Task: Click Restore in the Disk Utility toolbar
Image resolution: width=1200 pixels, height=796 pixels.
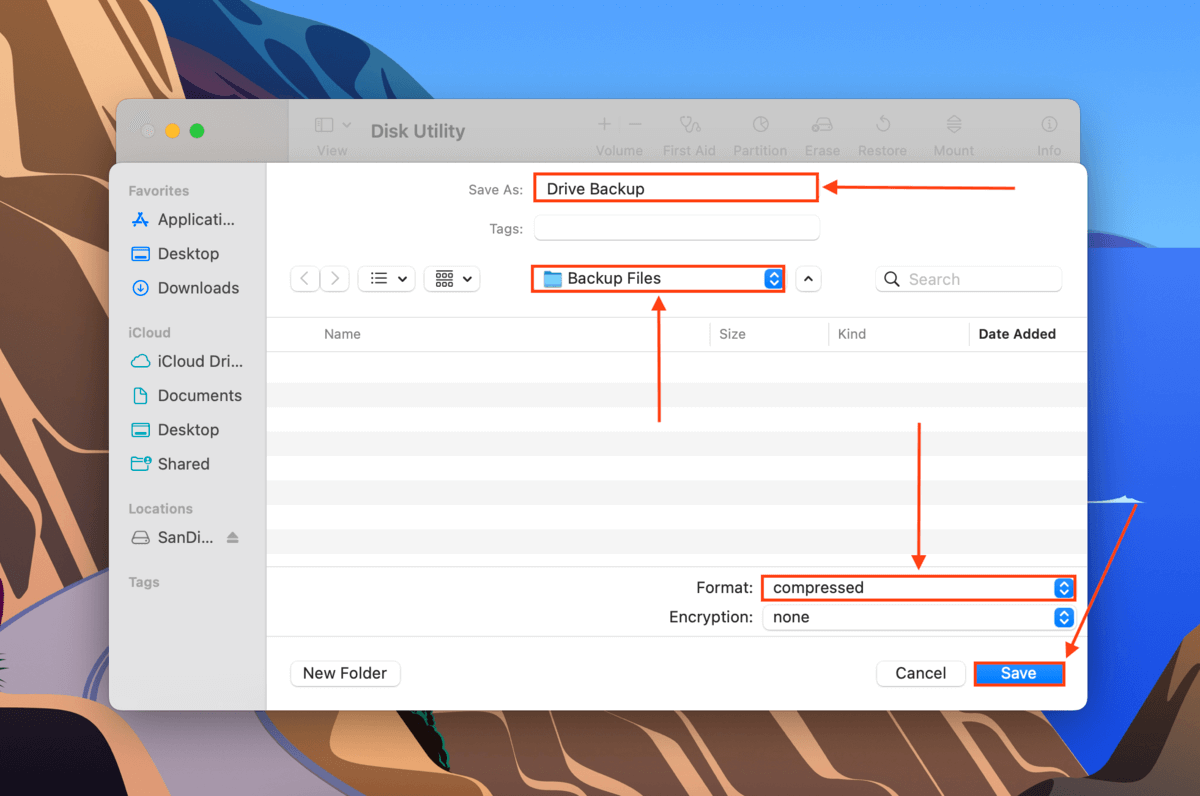Action: tap(883, 135)
